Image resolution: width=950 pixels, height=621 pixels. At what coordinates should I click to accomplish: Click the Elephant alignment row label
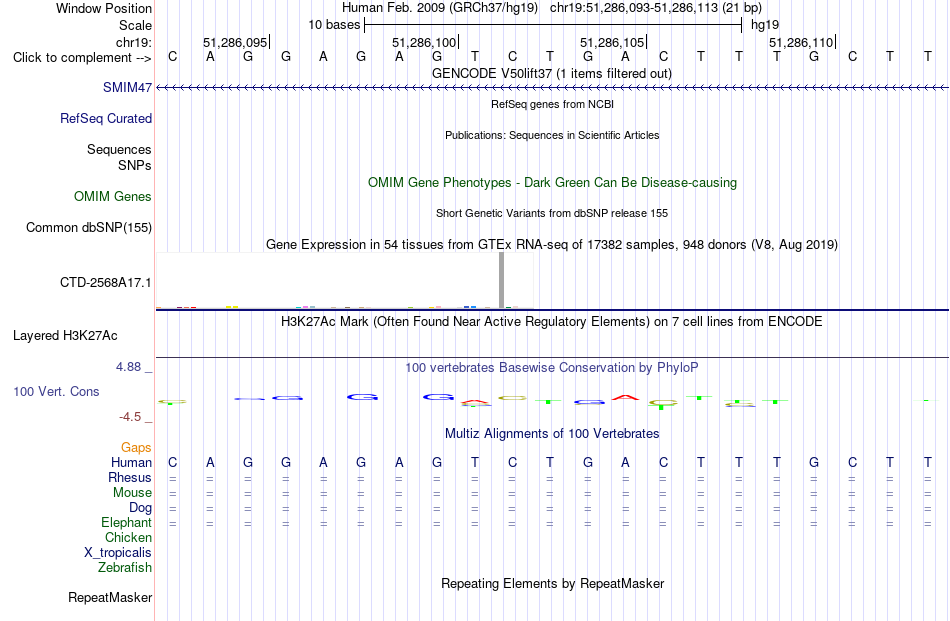(126, 522)
